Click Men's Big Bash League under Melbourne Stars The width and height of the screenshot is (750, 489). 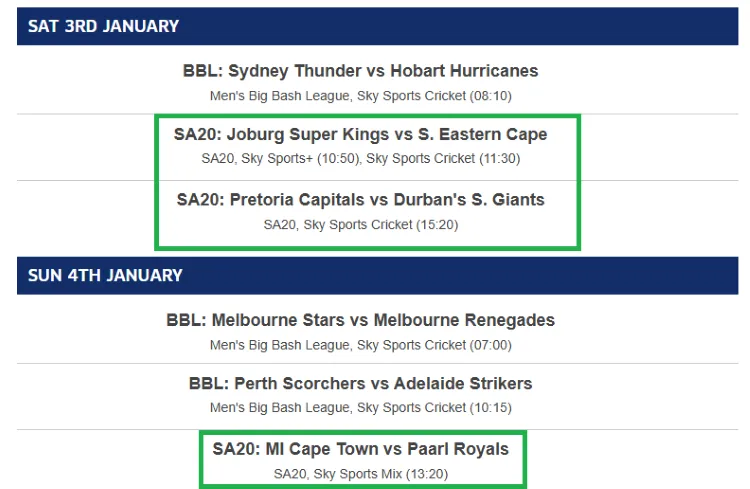279,345
